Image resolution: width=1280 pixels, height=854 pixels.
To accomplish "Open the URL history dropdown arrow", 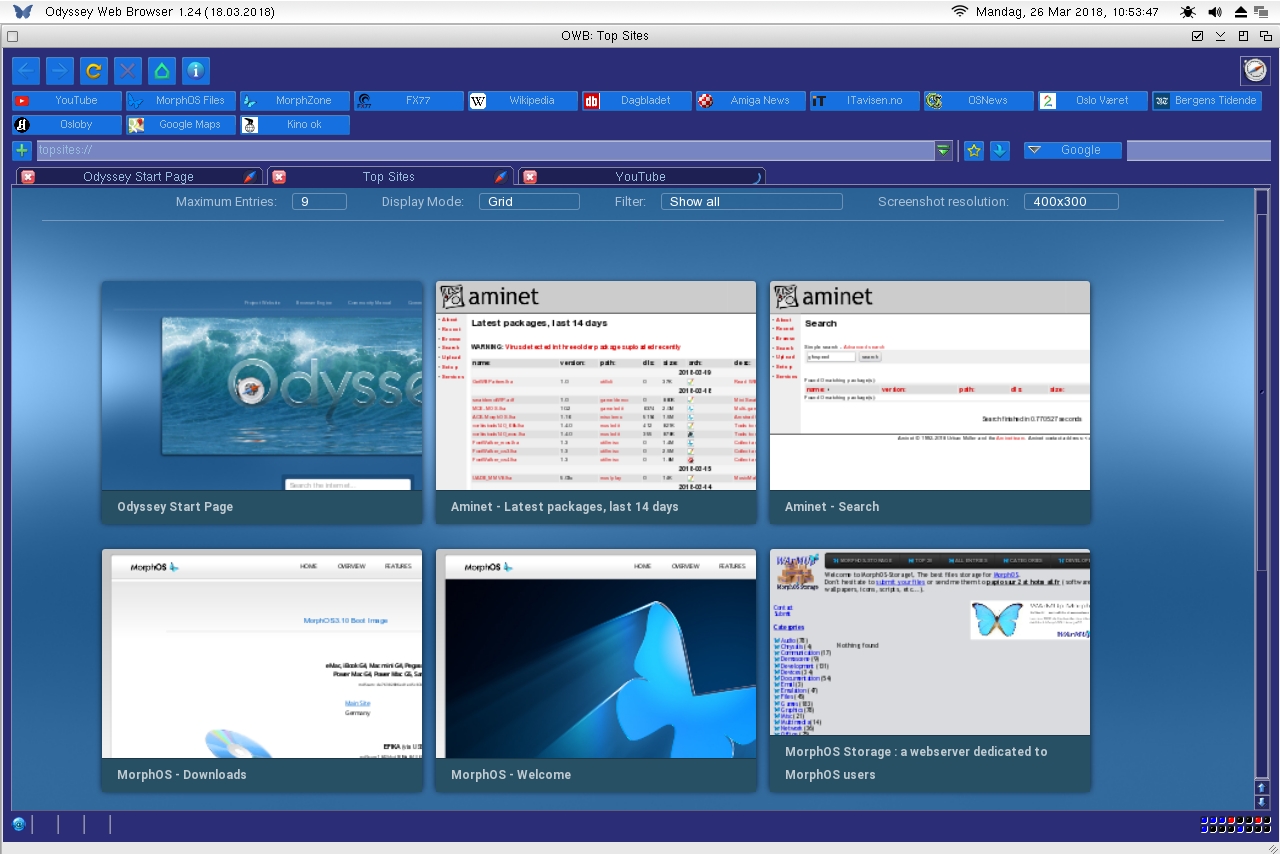I will tap(944, 150).
